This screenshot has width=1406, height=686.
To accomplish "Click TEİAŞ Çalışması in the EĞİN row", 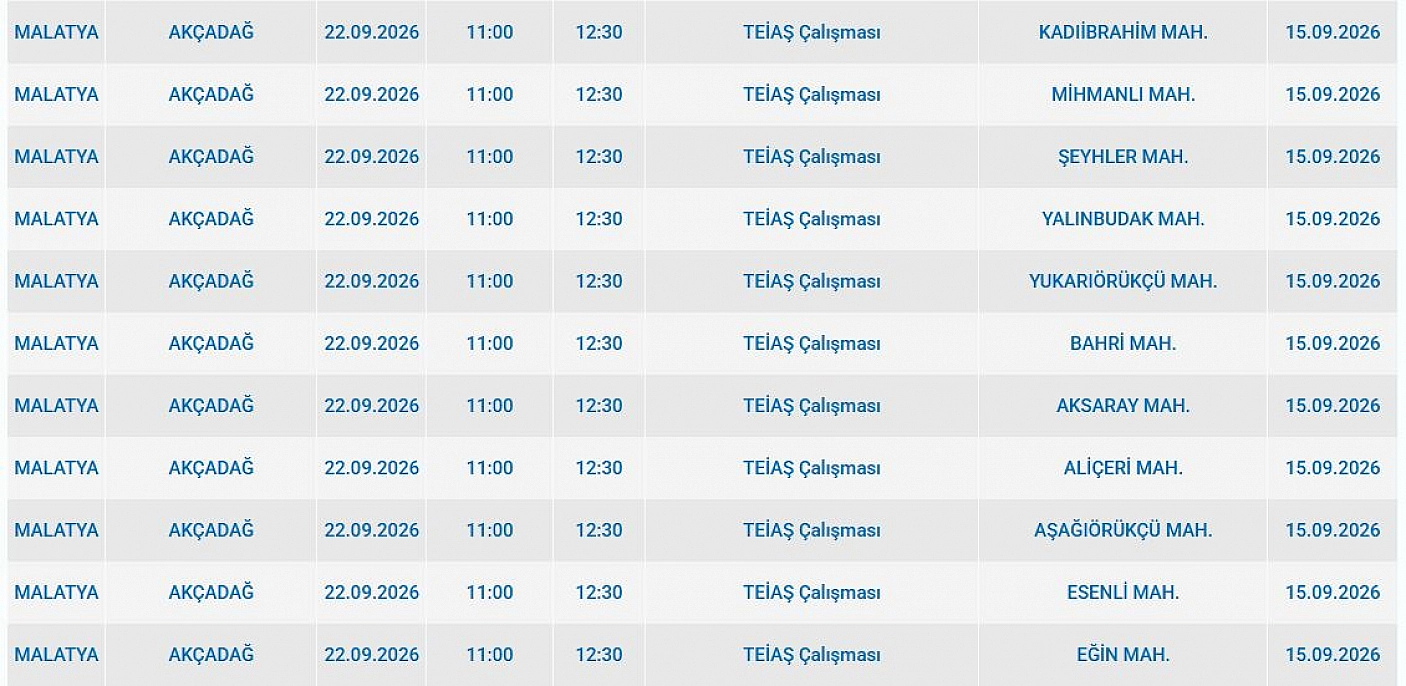I will 811,654.
